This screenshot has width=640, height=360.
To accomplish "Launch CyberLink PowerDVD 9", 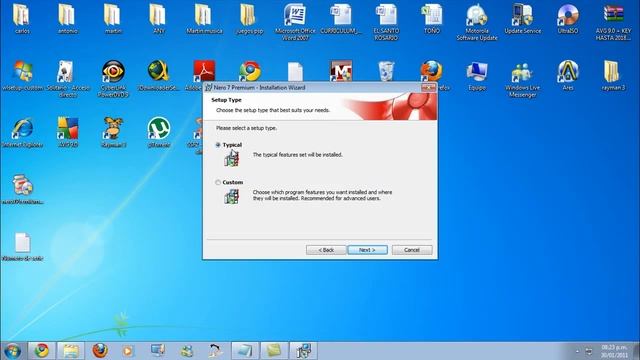I will (x=113, y=79).
